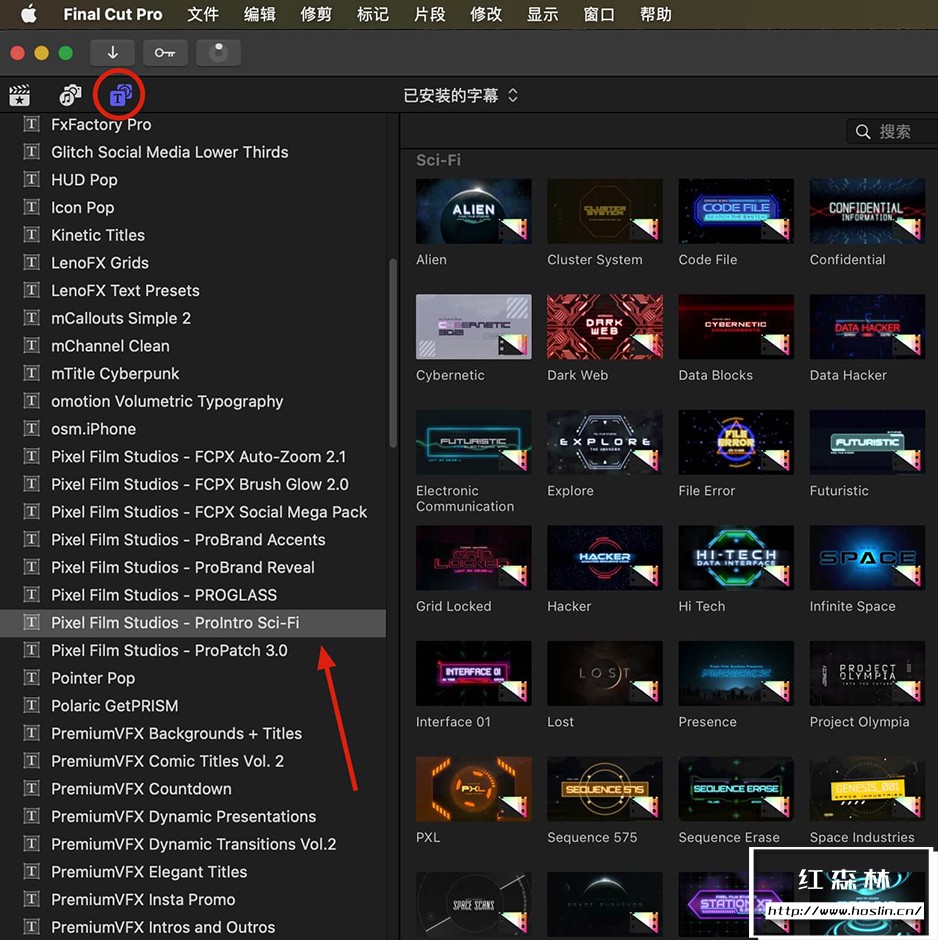Open the 文件 menu
Image resolution: width=938 pixels, height=940 pixels.
point(203,14)
